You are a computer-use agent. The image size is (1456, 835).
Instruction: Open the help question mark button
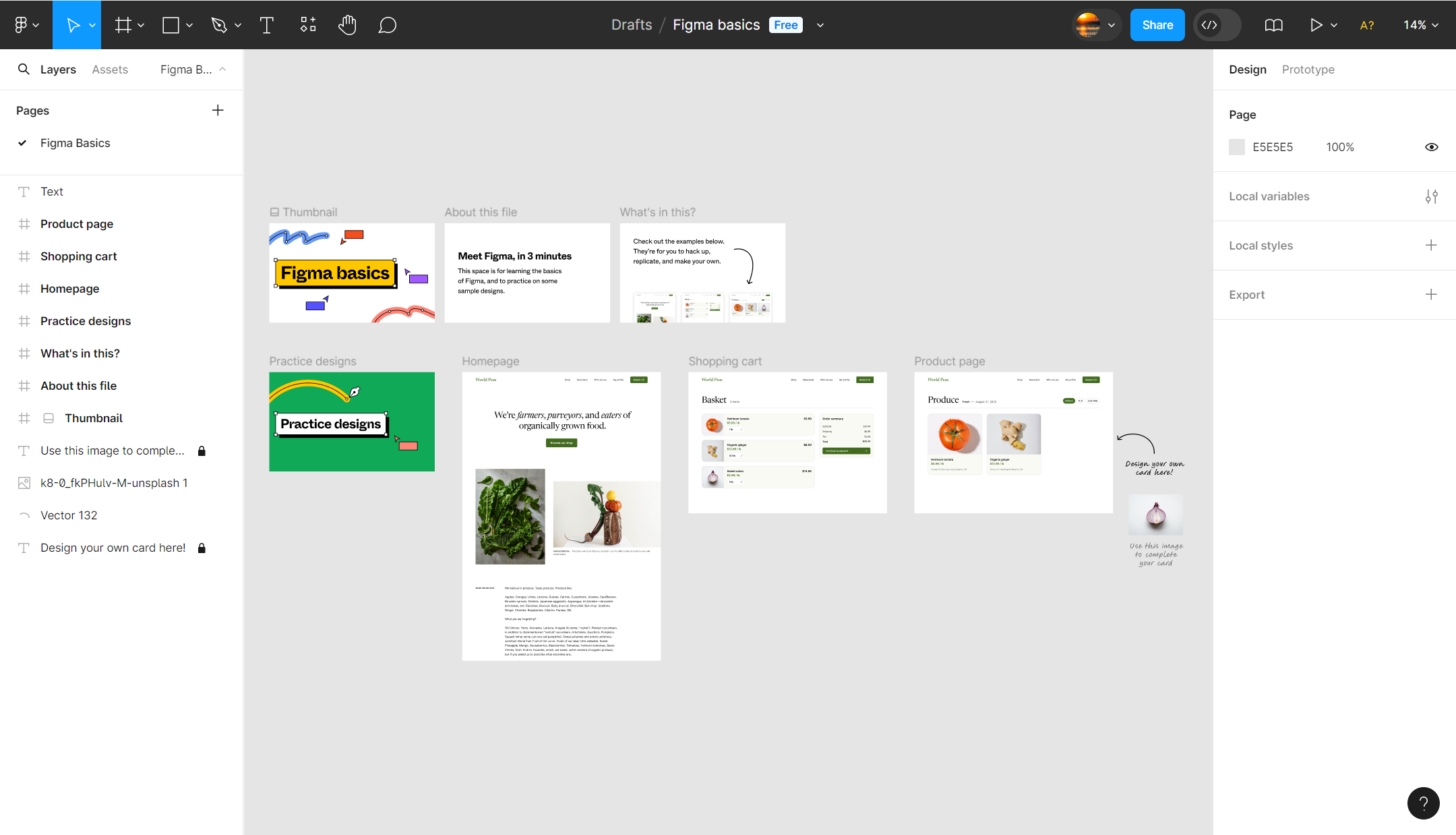coord(1423,803)
